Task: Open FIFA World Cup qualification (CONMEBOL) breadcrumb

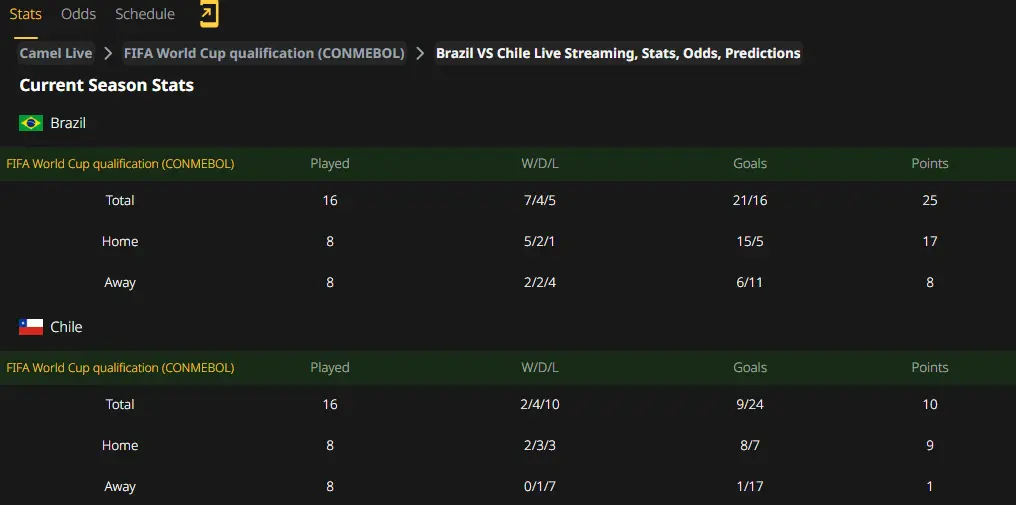Action: tap(264, 53)
